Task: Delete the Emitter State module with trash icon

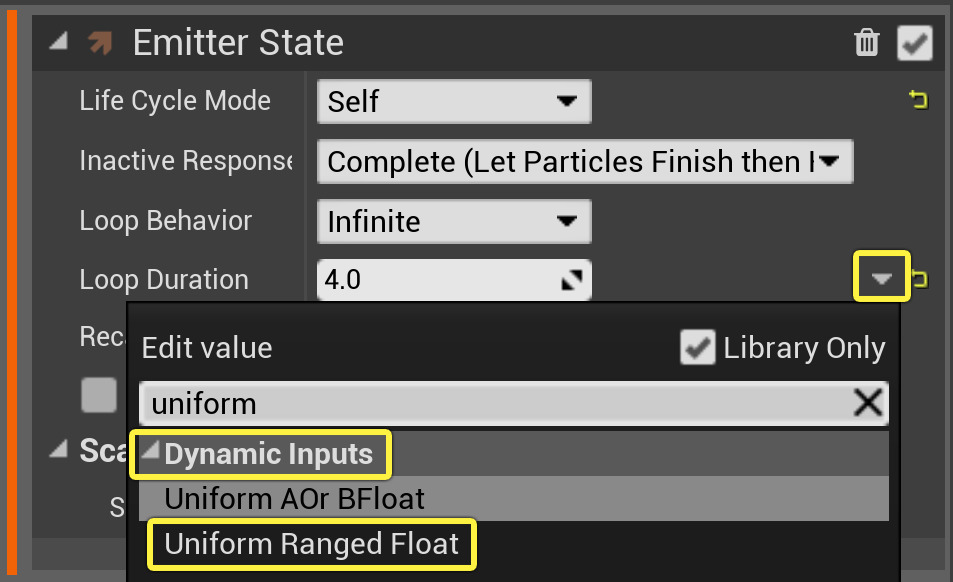Action: (866, 43)
